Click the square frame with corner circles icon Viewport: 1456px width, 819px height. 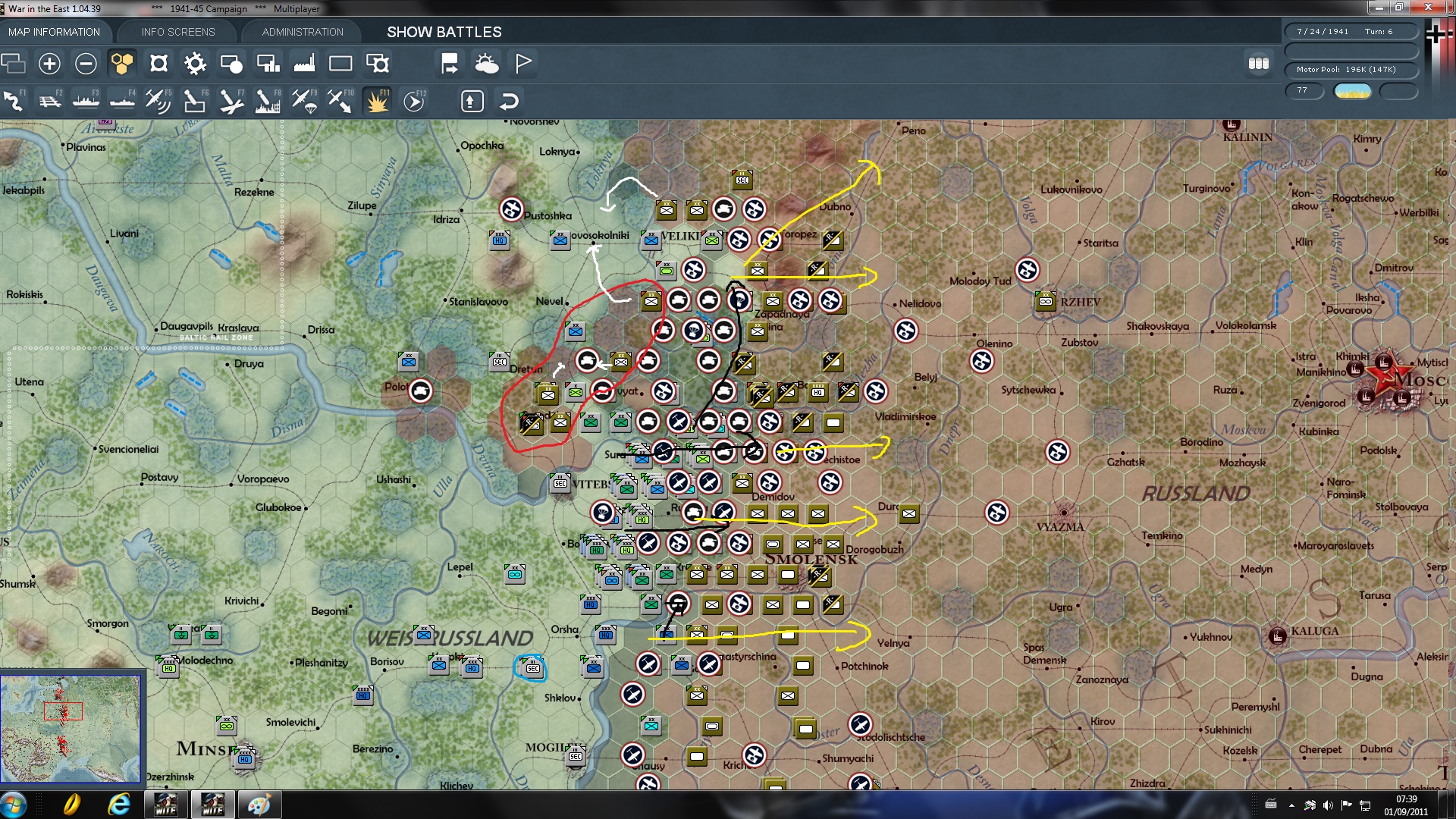[158, 64]
